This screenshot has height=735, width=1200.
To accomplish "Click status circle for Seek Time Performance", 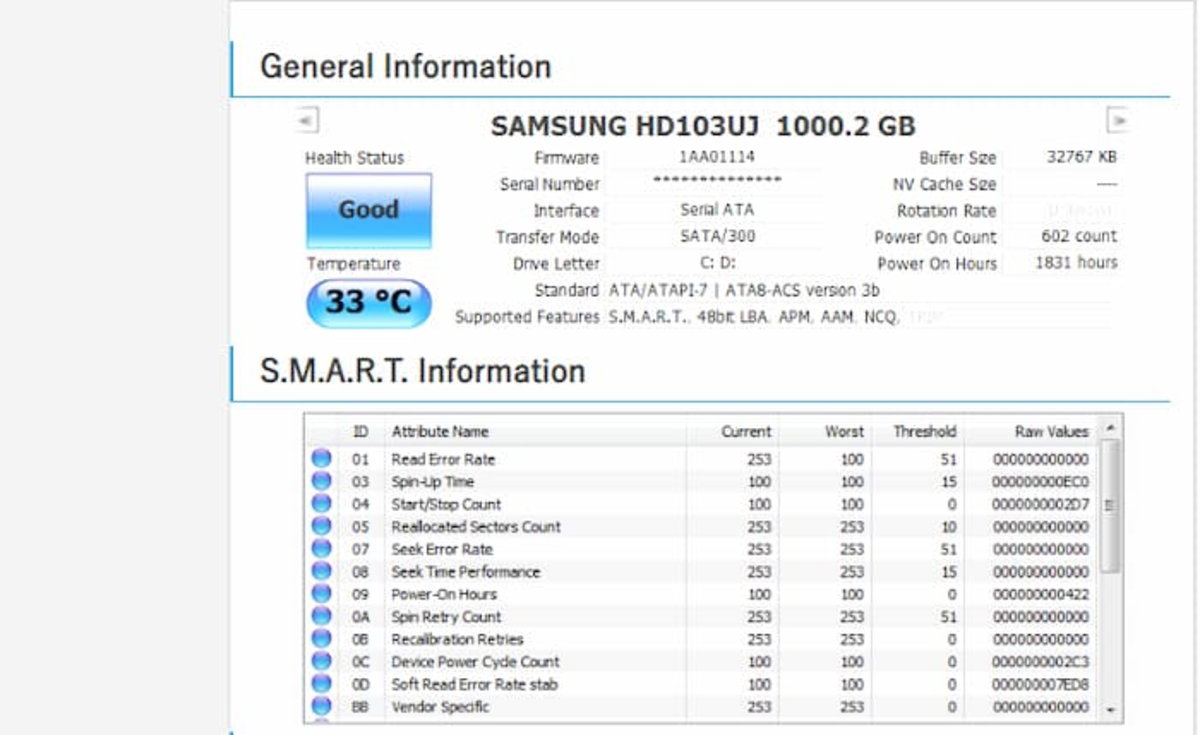I will [321, 571].
